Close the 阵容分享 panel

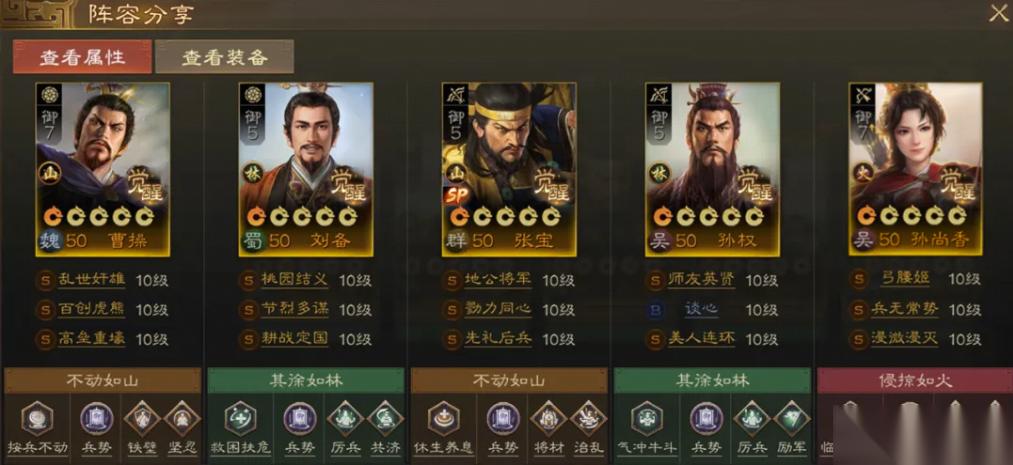coord(998,13)
